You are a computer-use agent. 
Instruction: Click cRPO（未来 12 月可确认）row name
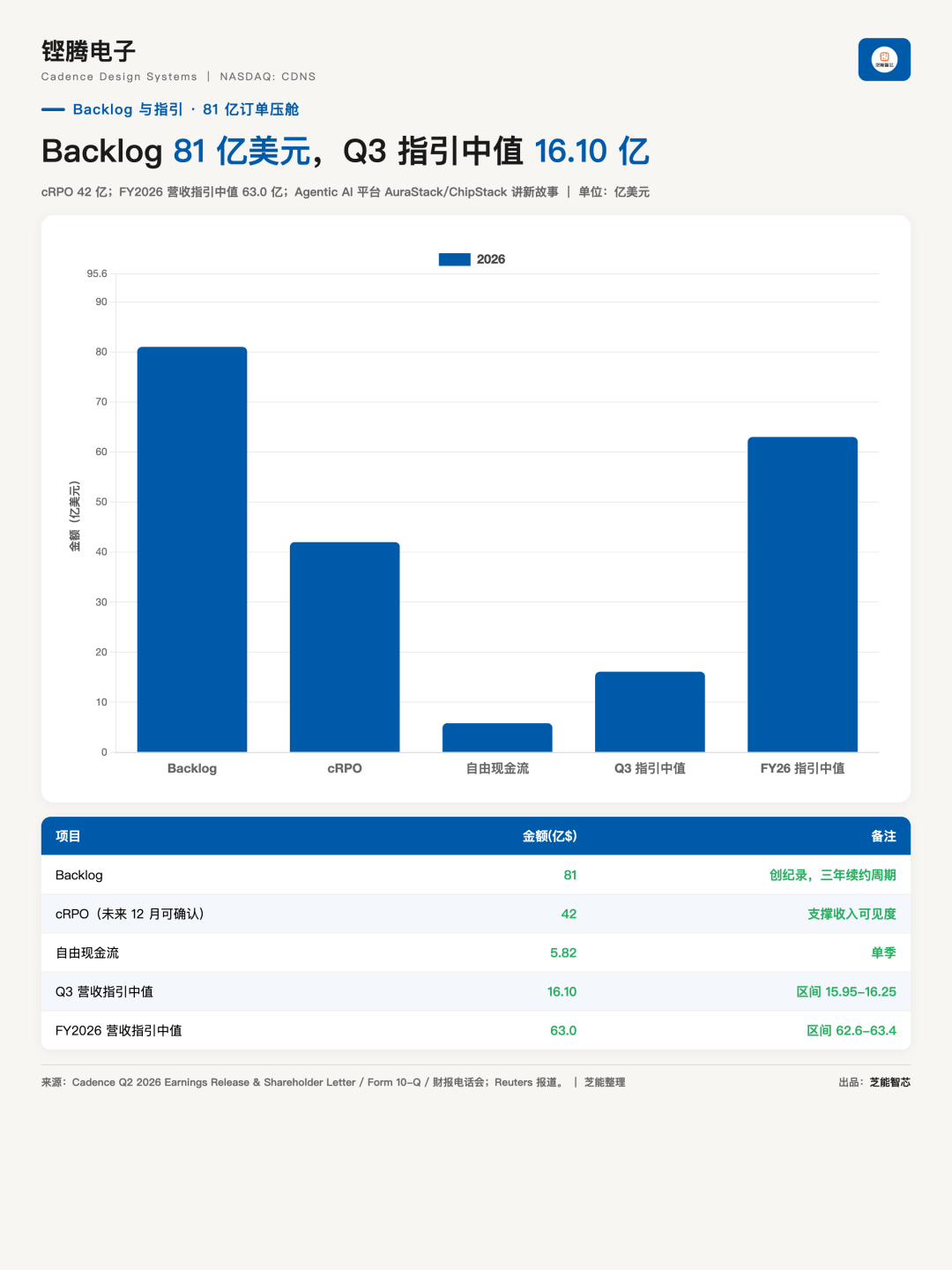tap(132, 914)
